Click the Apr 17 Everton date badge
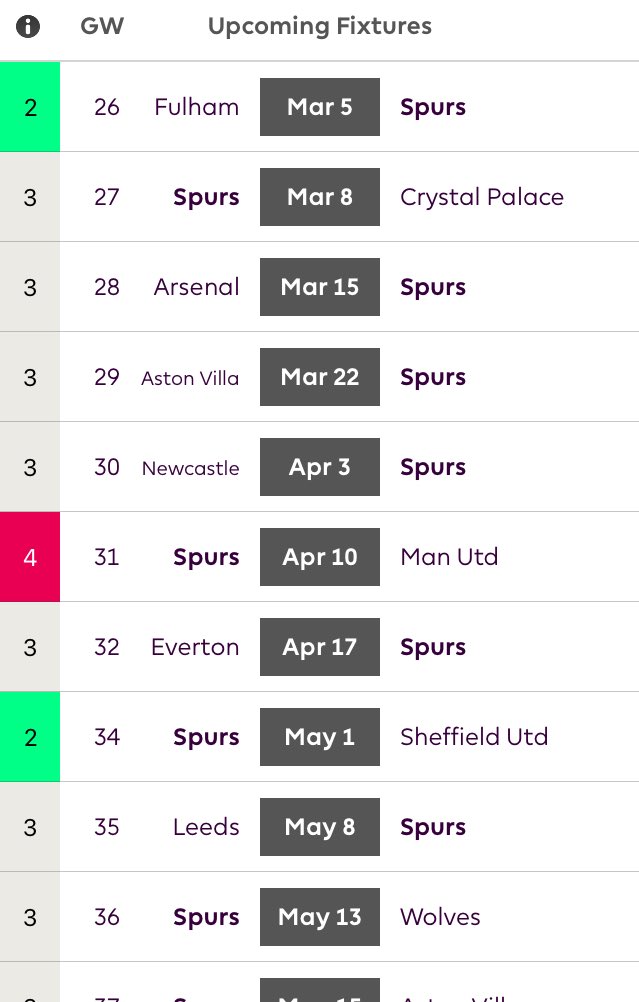This screenshot has width=639, height=1002. tap(320, 647)
